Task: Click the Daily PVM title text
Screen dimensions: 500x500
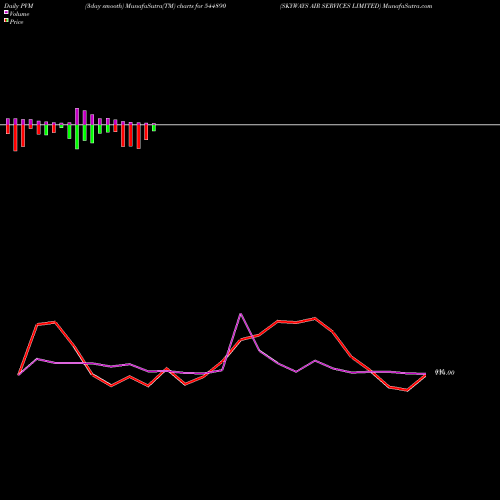Action: [x=19, y=6]
